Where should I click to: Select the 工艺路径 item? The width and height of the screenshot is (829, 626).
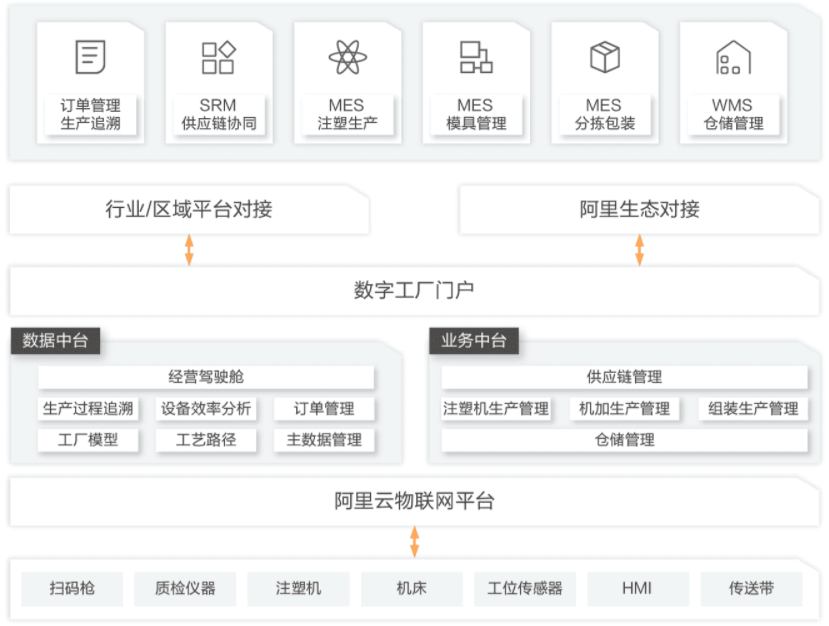pyautogui.click(x=206, y=440)
